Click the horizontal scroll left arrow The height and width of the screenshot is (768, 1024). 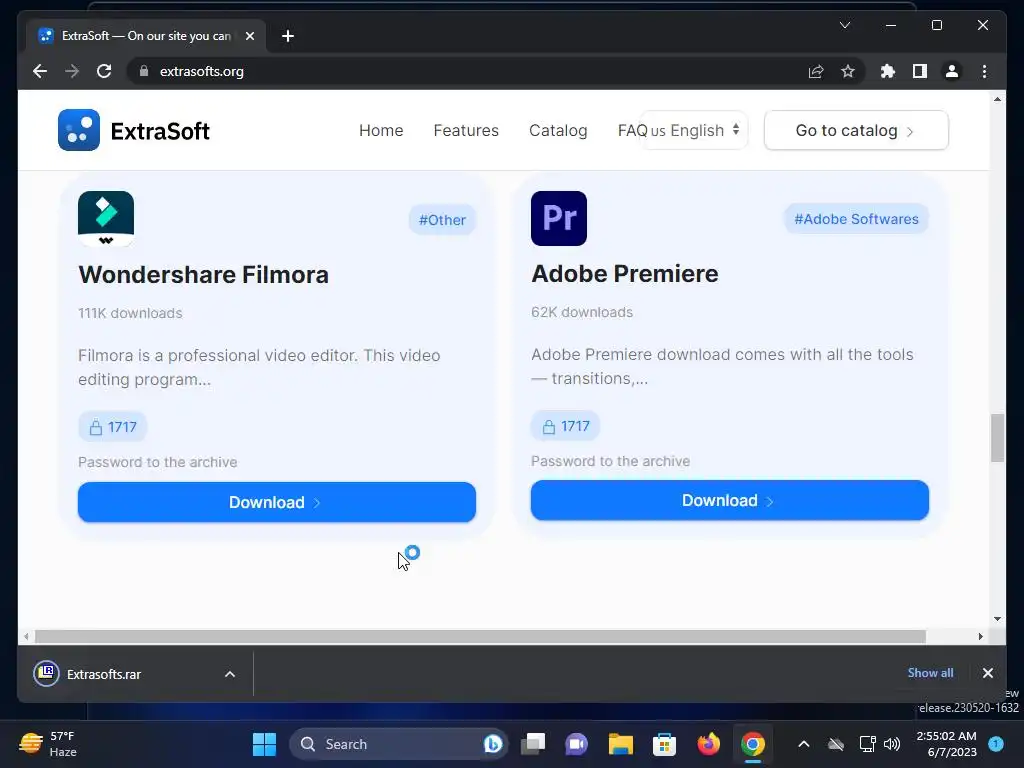[26, 636]
